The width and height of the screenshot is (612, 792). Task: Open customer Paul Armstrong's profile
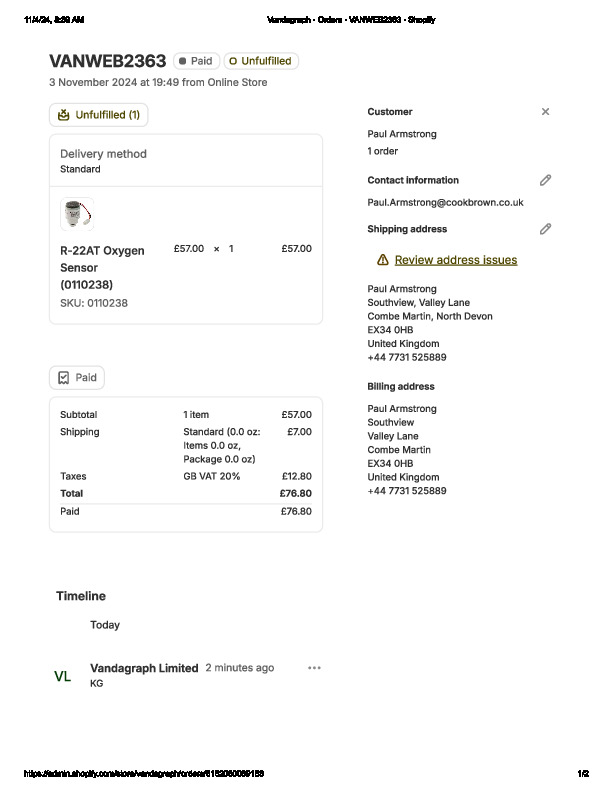point(402,134)
